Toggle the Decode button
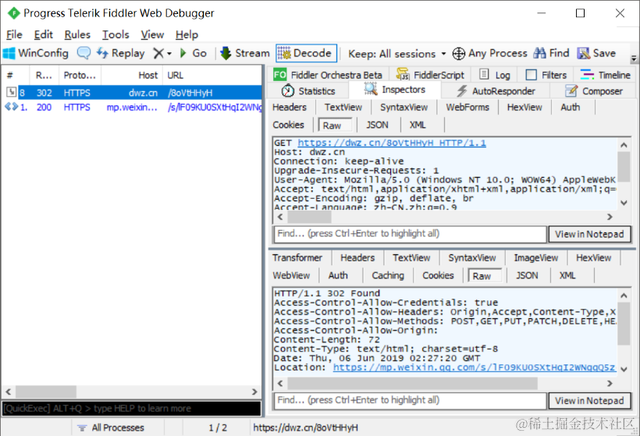Image resolution: width=640 pixels, height=436 pixels. (x=306, y=53)
